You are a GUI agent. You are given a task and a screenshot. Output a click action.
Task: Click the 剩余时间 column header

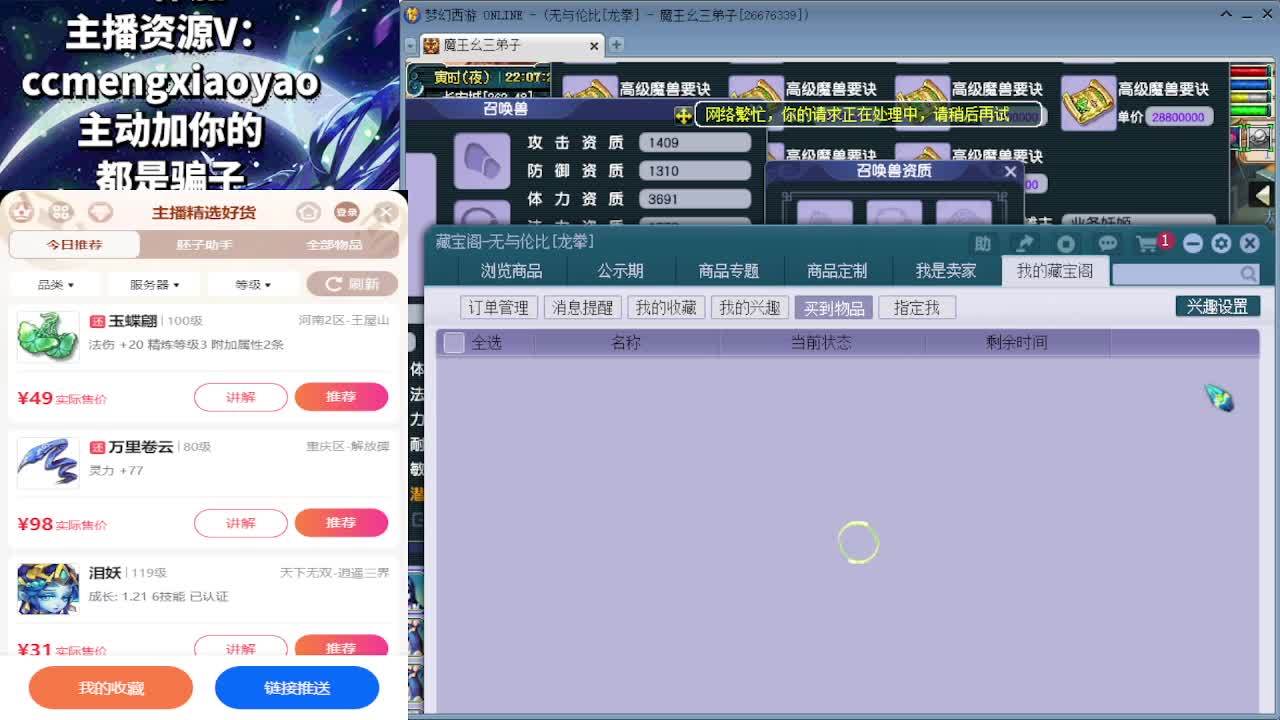point(1017,342)
